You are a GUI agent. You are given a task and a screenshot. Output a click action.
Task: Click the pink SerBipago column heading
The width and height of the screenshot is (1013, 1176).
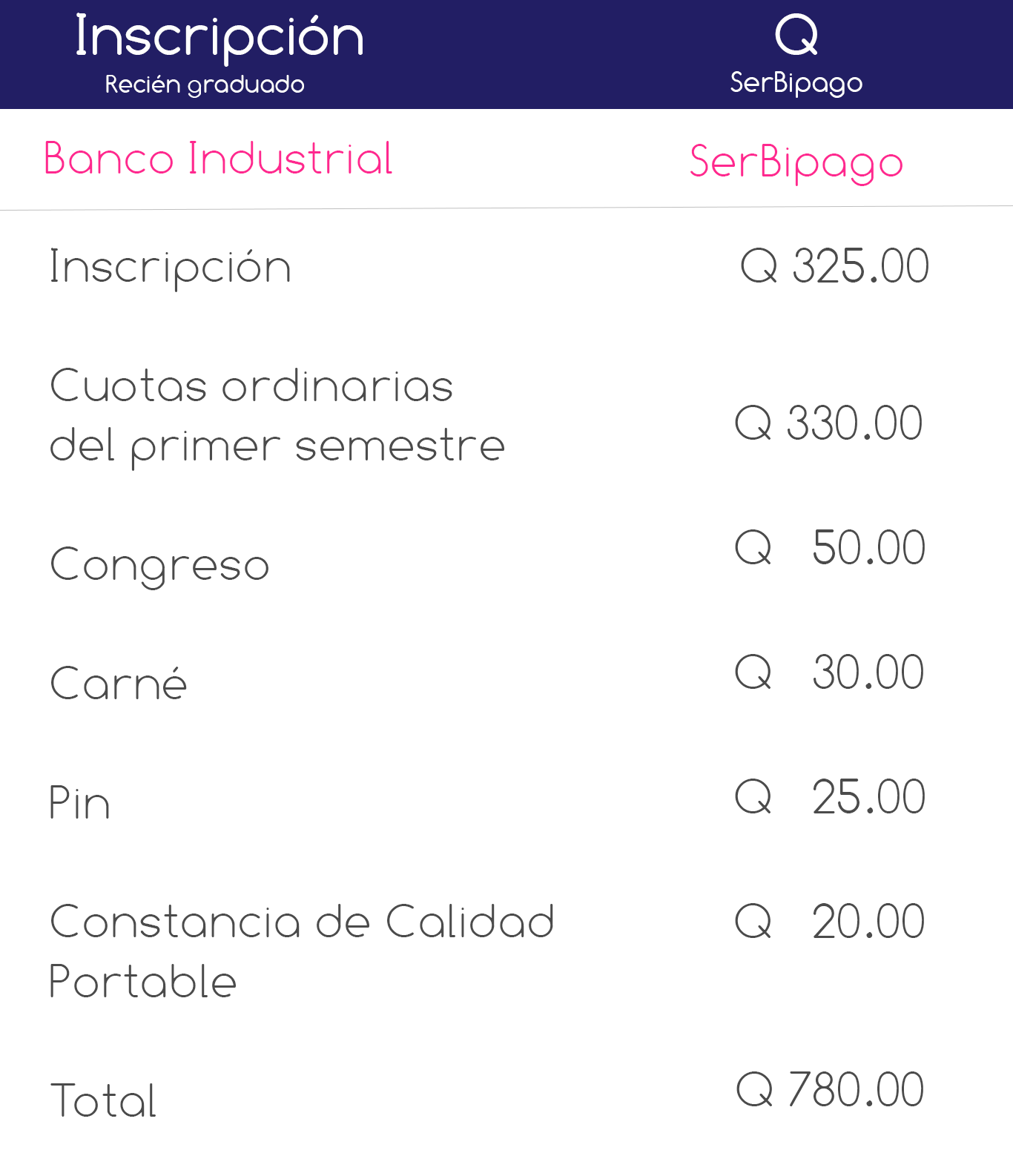(796, 162)
